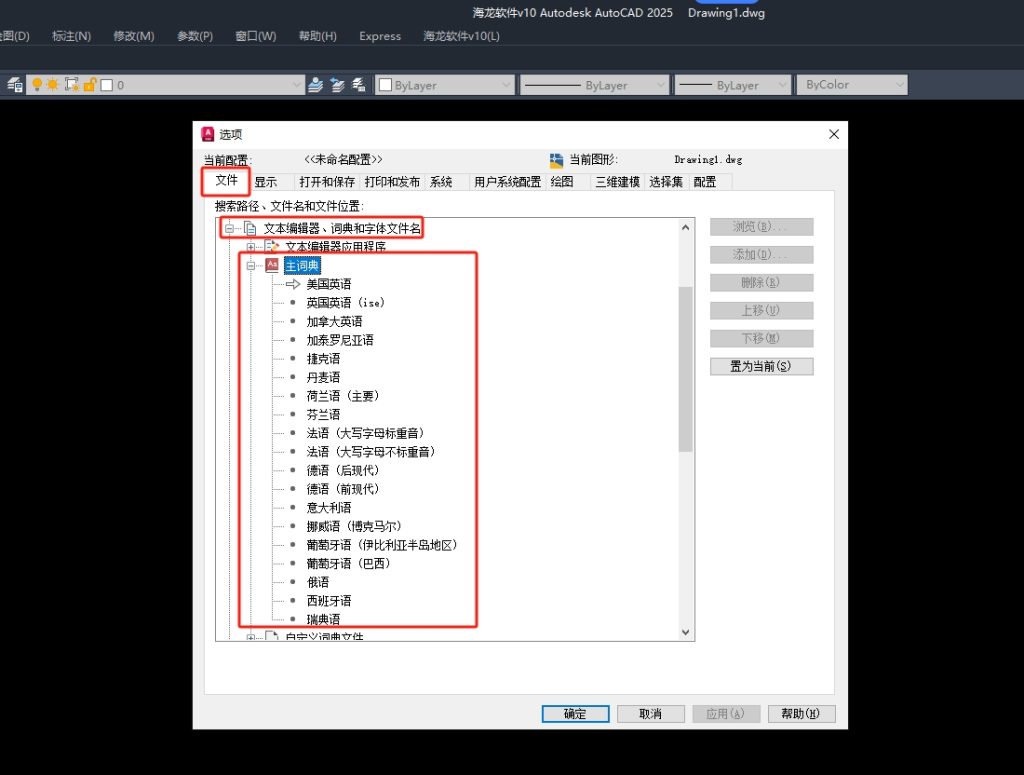Click the tree list scroll-up arrow
1024x775 pixels.
(x=685, y=227)
